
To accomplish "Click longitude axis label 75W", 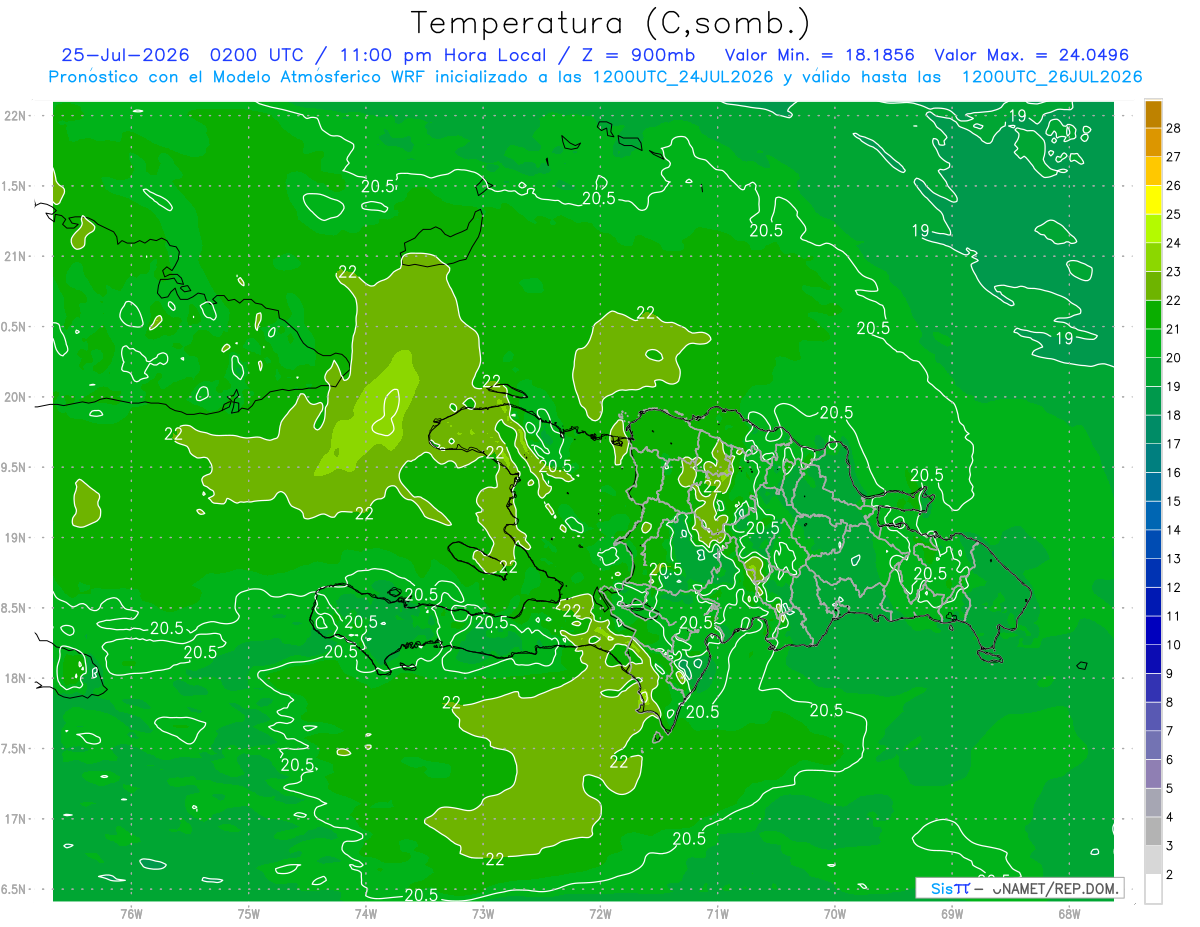I will [x=249, y=913].
